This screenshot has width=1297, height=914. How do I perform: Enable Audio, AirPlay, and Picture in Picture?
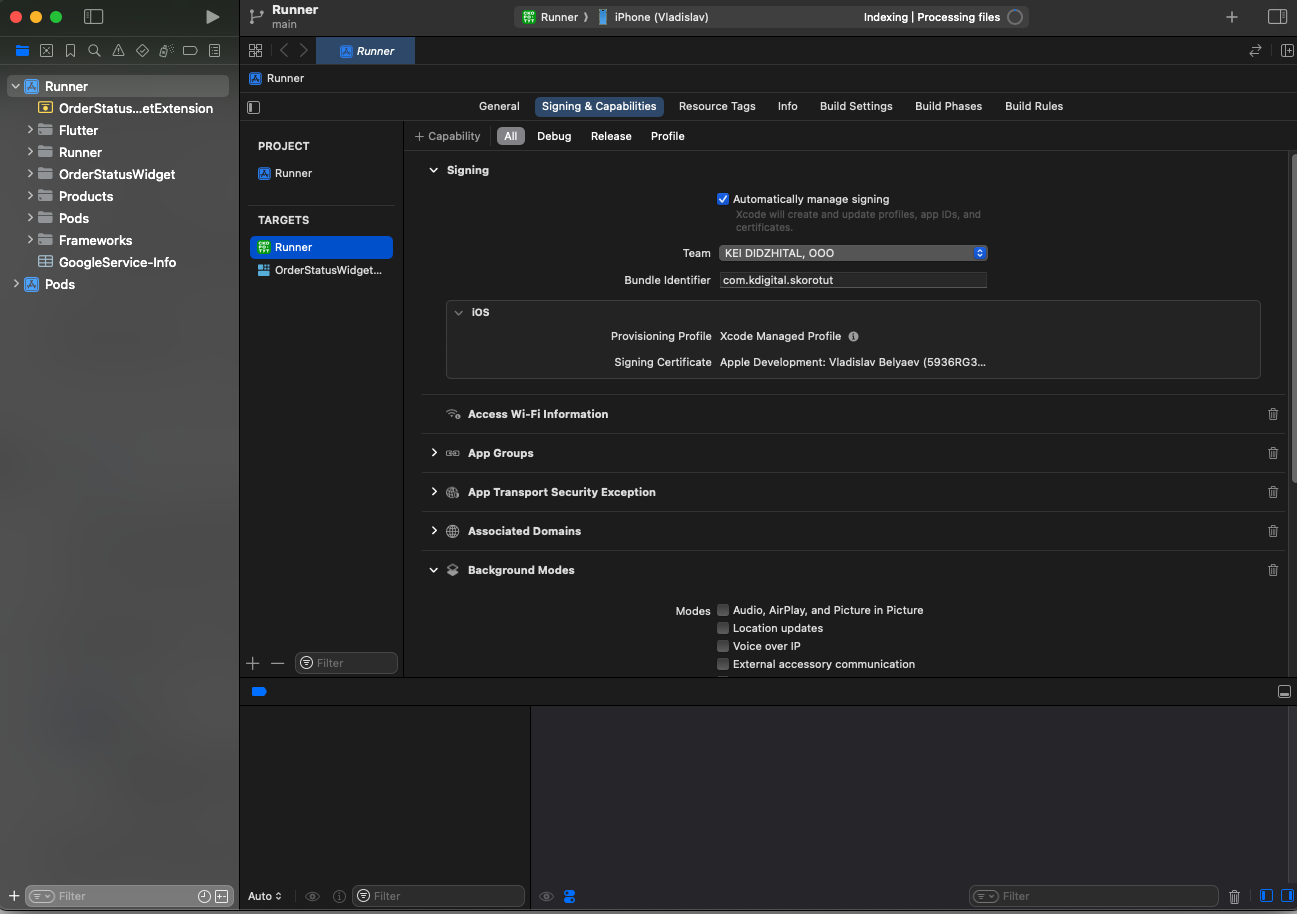(x=723, y=610)
